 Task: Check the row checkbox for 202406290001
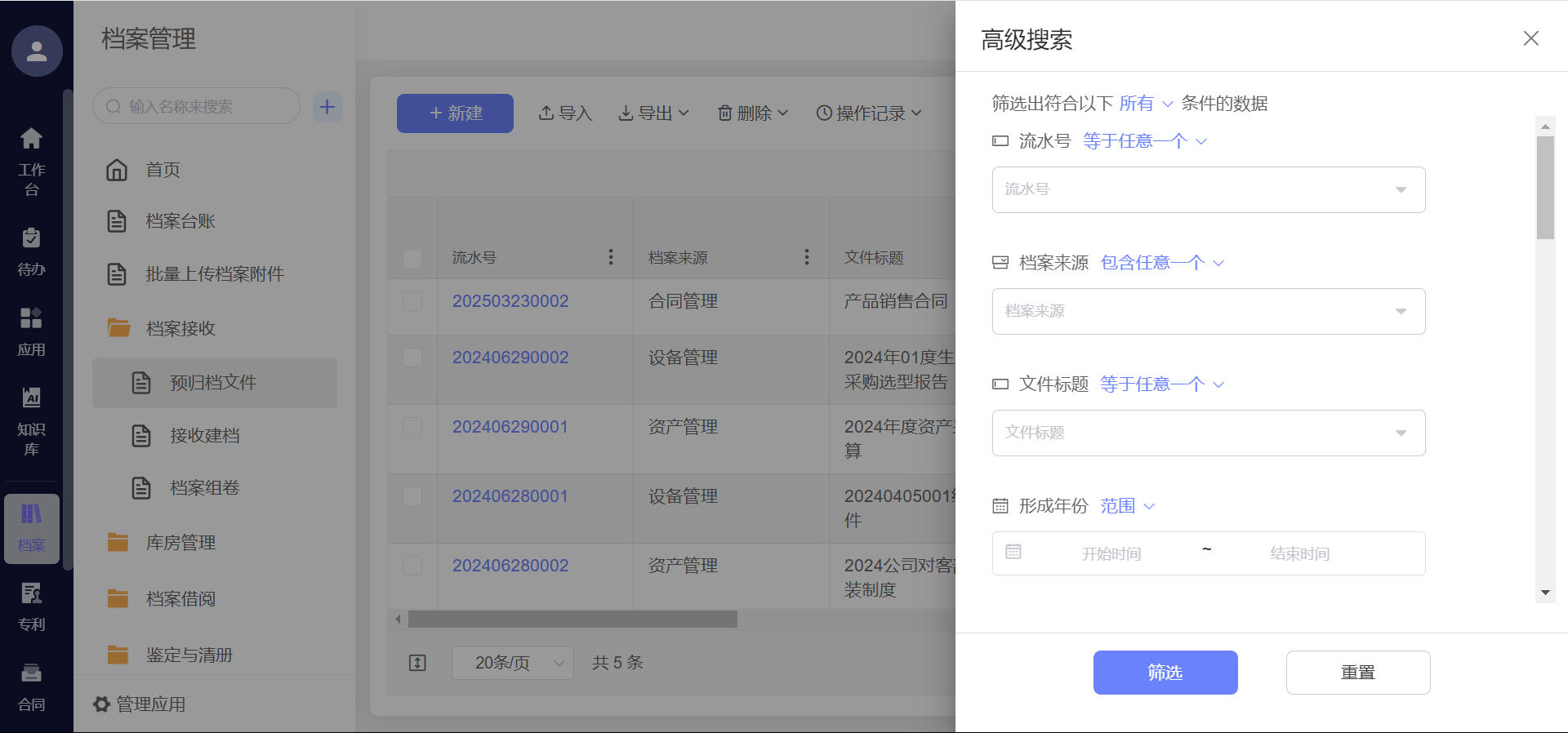pos(412,427)
